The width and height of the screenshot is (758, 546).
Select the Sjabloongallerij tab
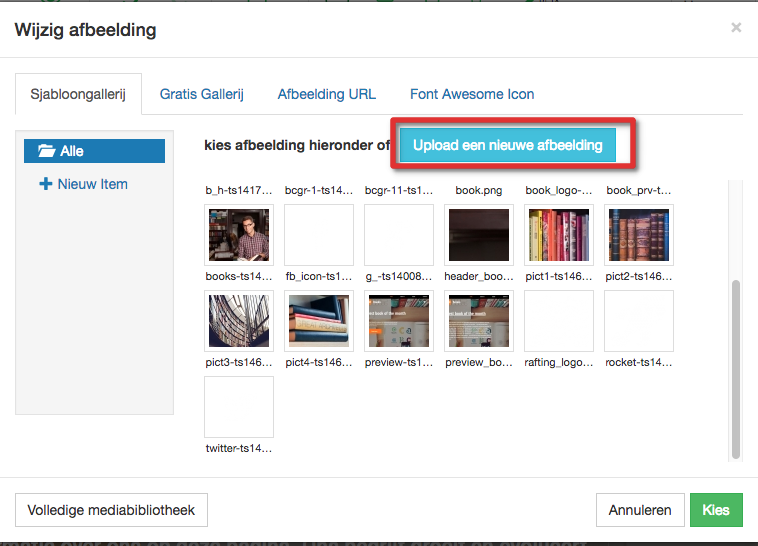pyautogui.click(x=77, y=94)
